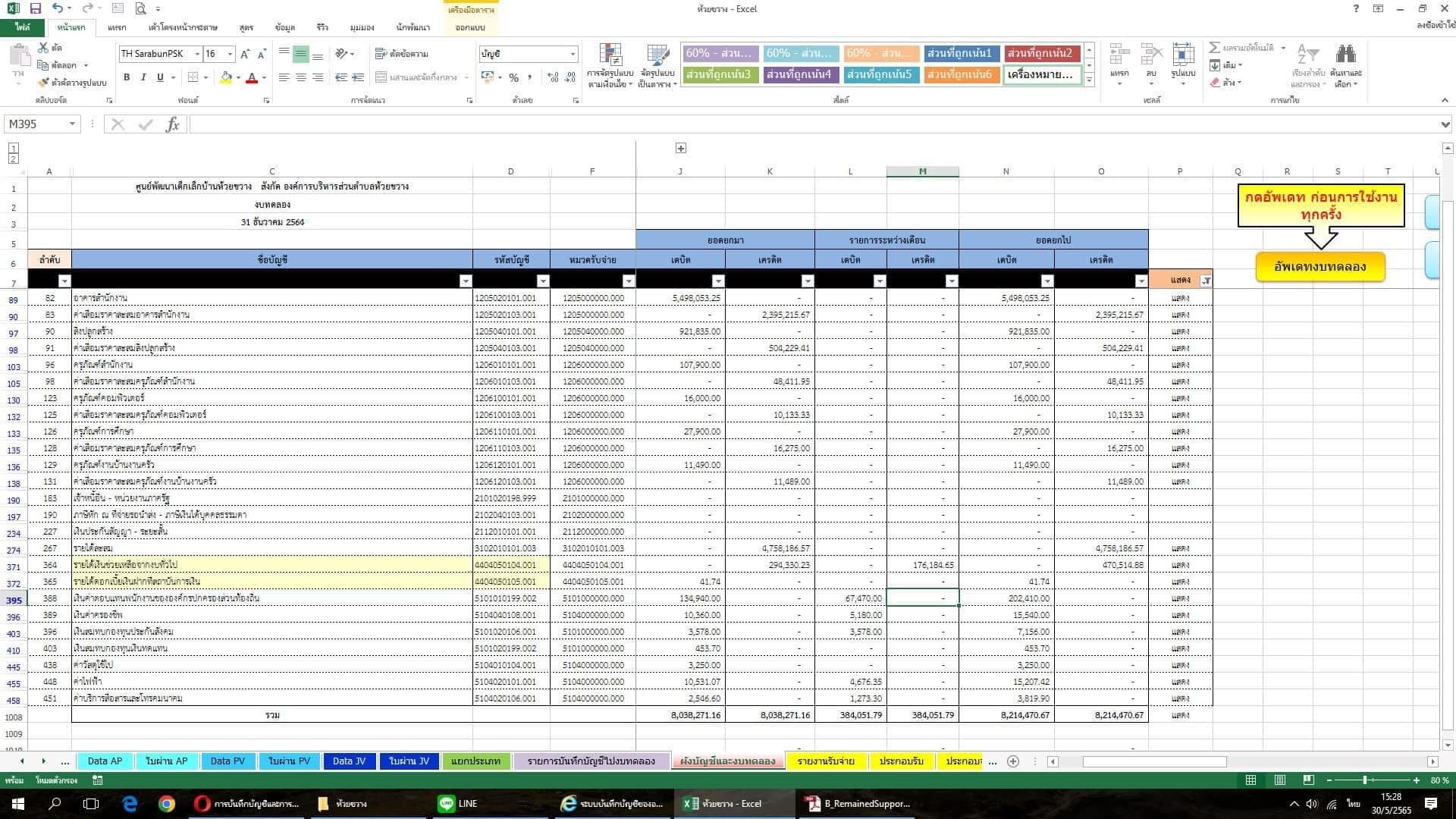Switch to the Data JV sheet tab
This screenshot has width=1456, height=819.
pyautogui.click(x=349, y=761)
